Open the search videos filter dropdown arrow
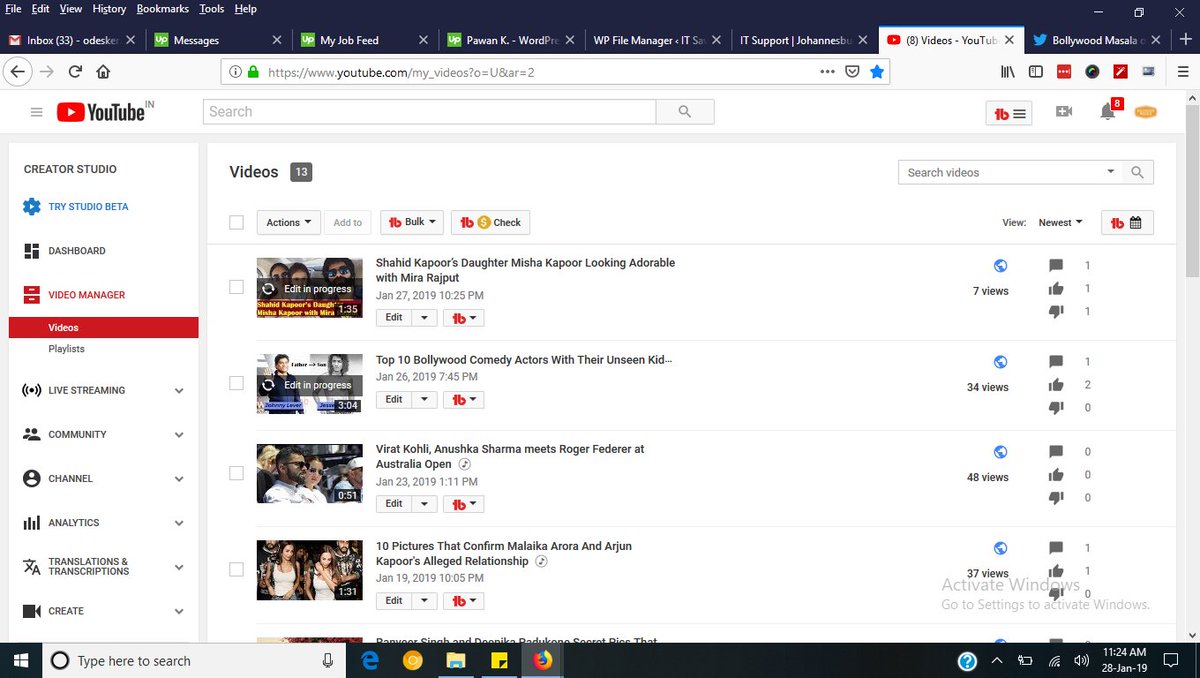This screenshot has width=1200, height=678. click(x=1111, y=172)
